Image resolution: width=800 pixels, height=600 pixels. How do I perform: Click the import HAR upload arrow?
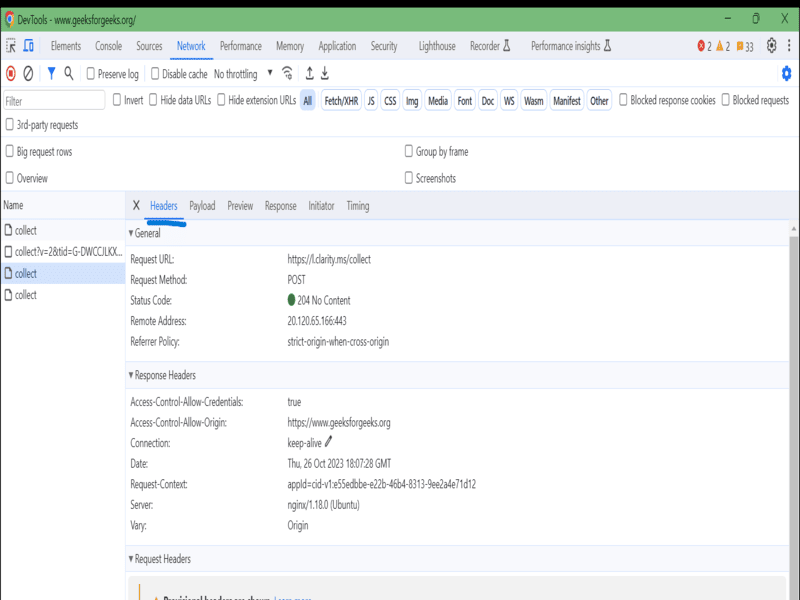[x=309, y=73]
